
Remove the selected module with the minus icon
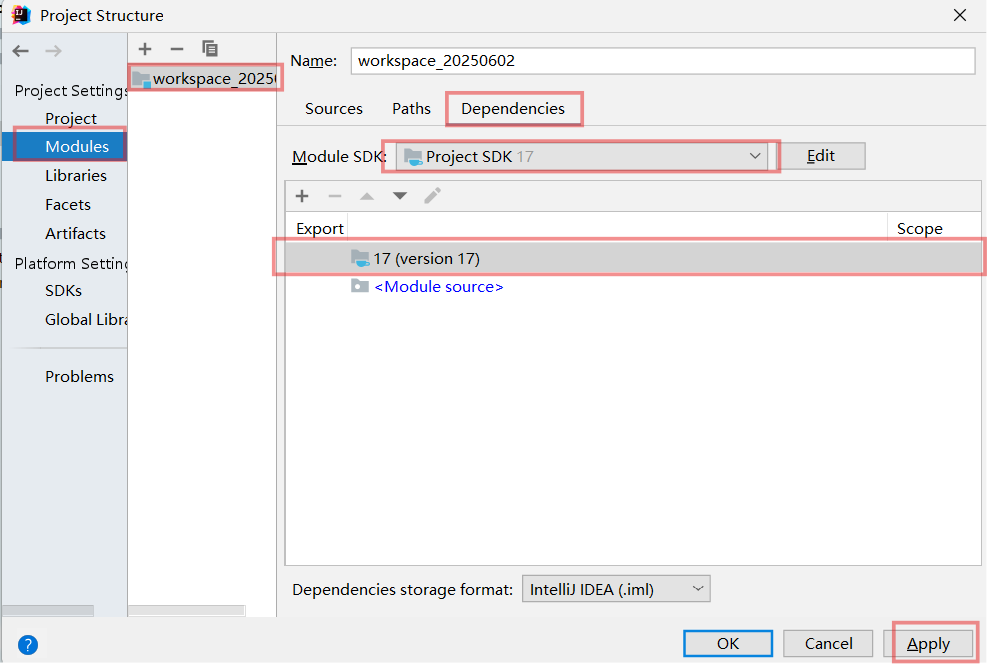click(177, 49)
